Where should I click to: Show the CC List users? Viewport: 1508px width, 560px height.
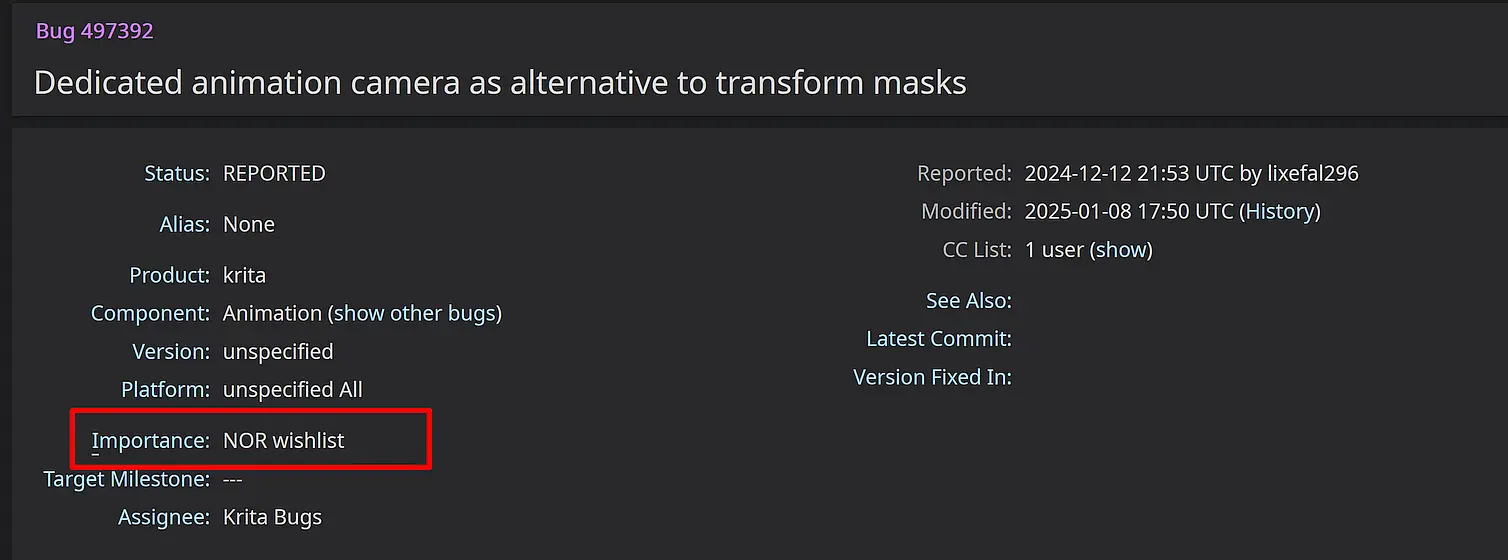pos(1121,250)
